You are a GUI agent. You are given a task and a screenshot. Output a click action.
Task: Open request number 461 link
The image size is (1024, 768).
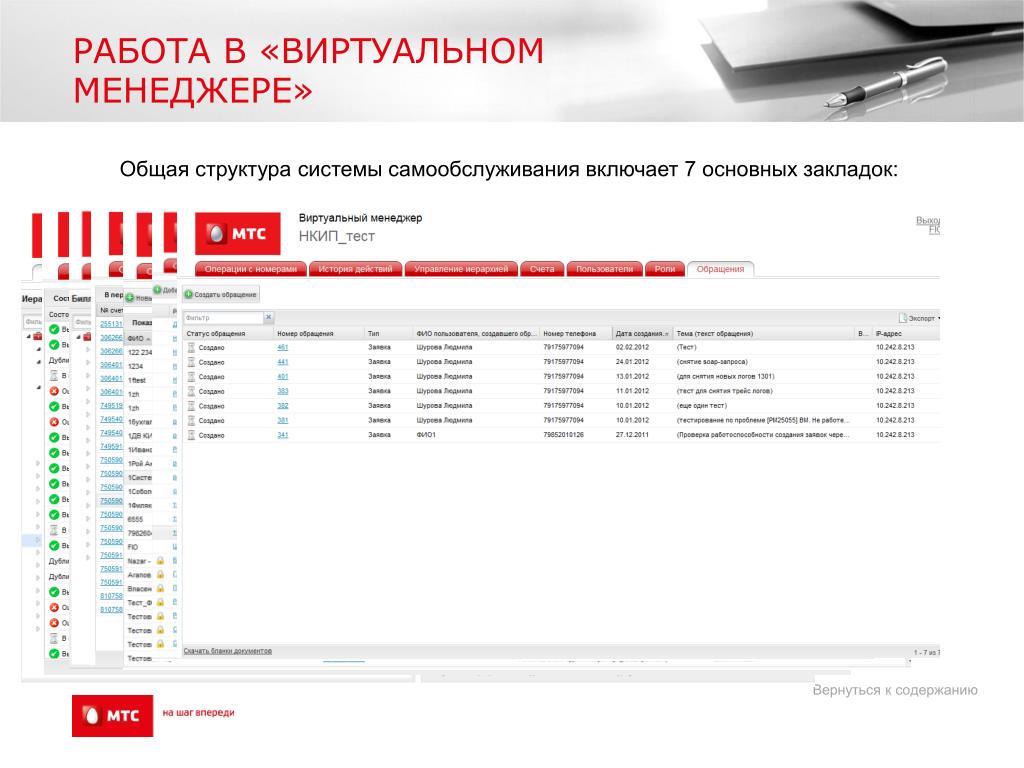click(x=282, y=347)
